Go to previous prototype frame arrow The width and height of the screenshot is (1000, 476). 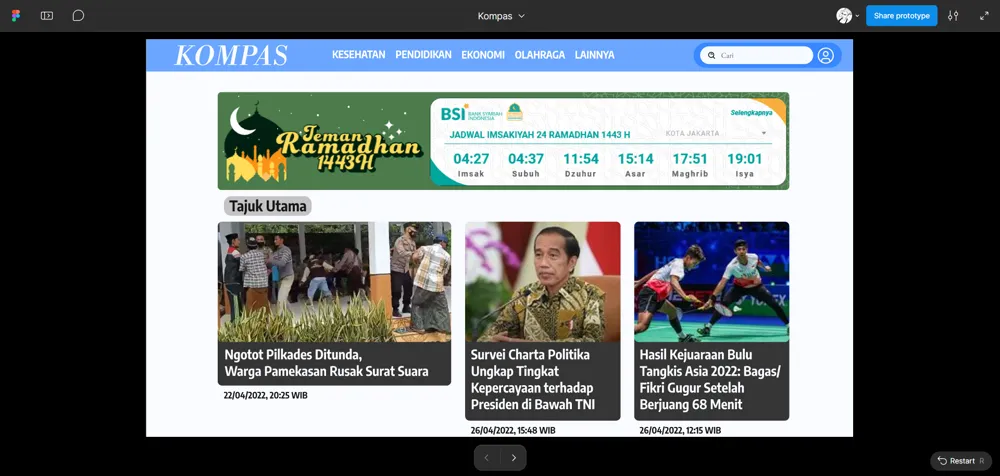pyautogui.click(x=487, y=457)
